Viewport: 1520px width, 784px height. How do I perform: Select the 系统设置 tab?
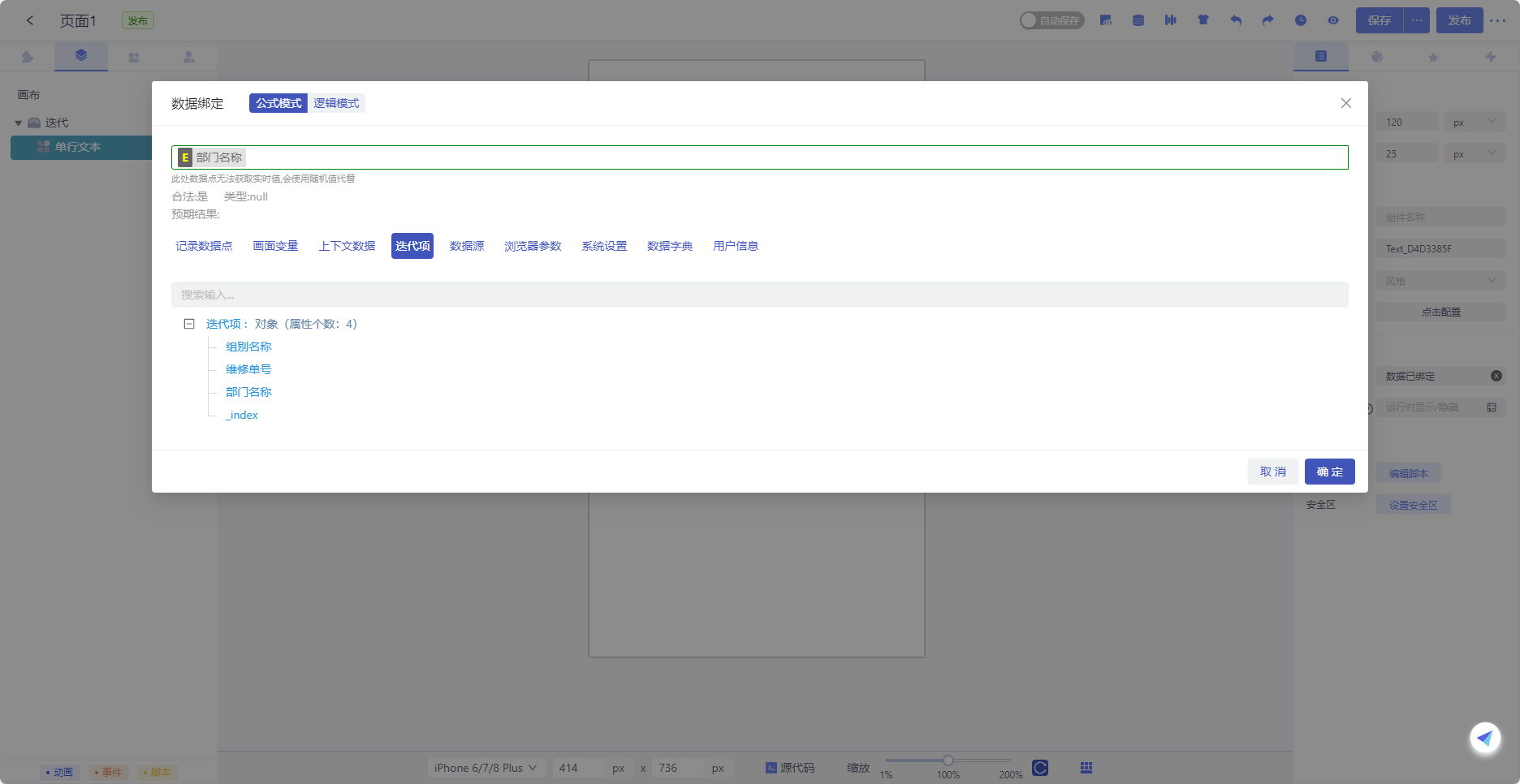pos(604,246)
